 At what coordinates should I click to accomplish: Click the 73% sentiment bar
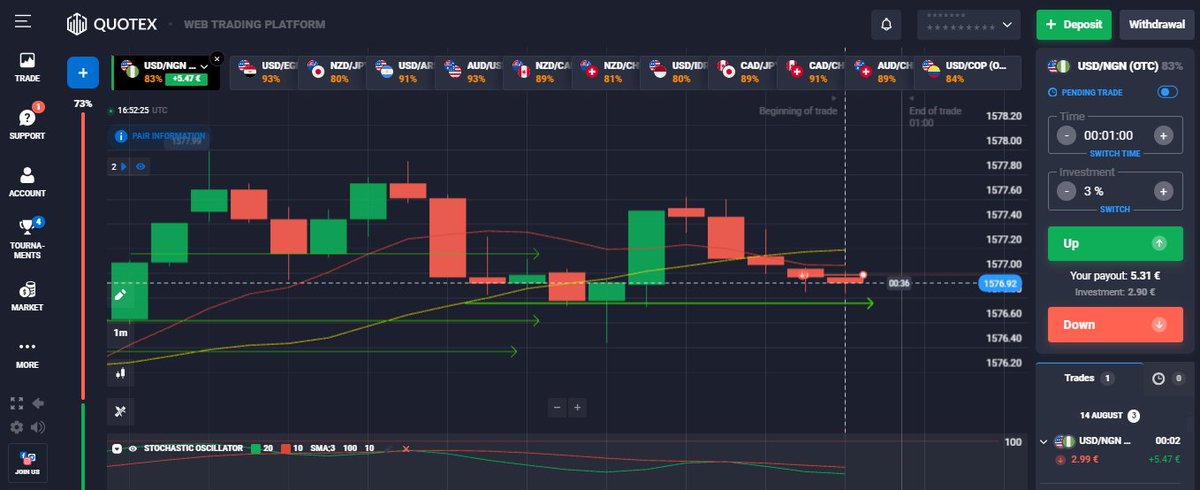pos(82,255)
